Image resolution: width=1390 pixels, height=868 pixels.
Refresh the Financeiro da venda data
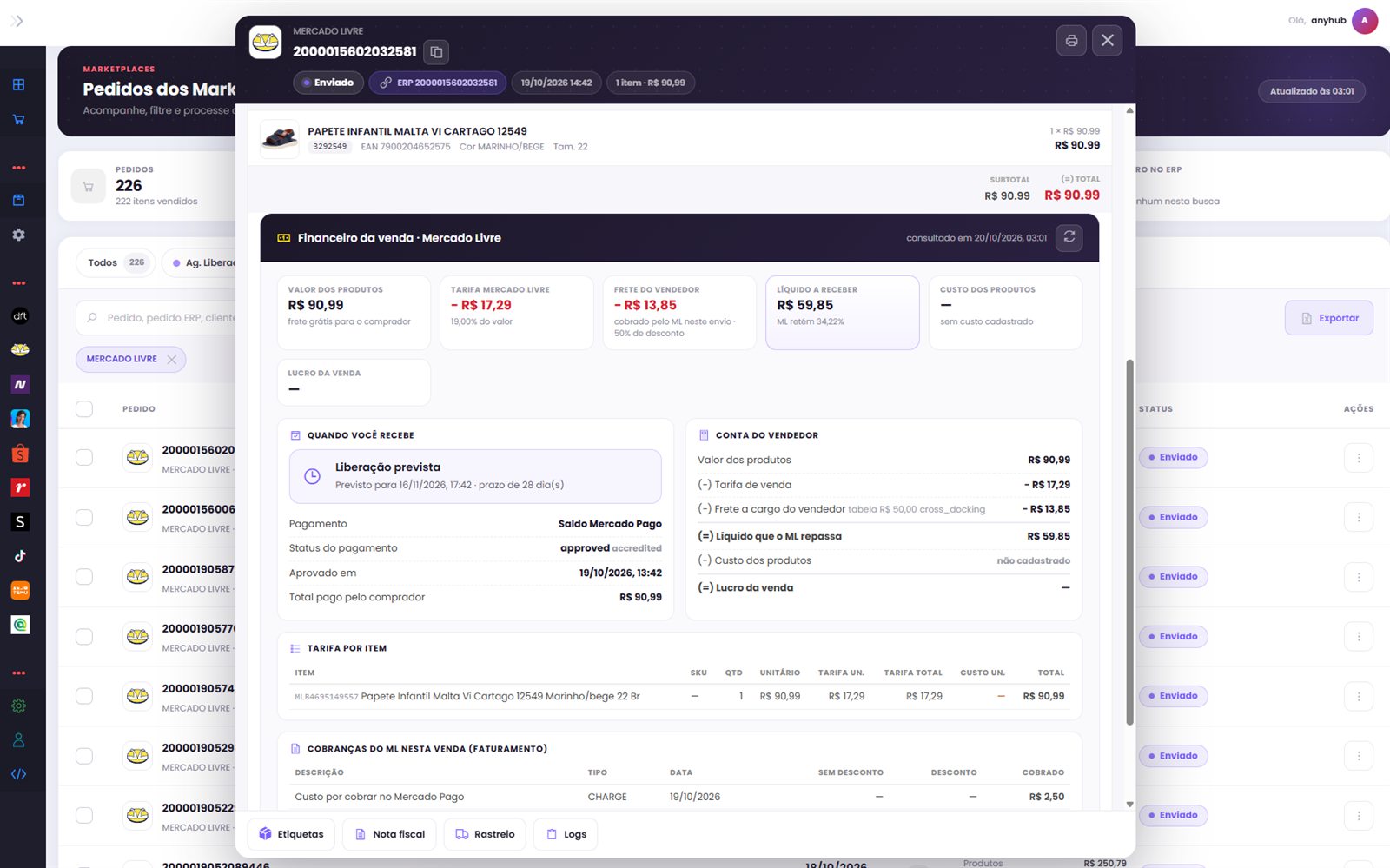(x=1069, y=237)
